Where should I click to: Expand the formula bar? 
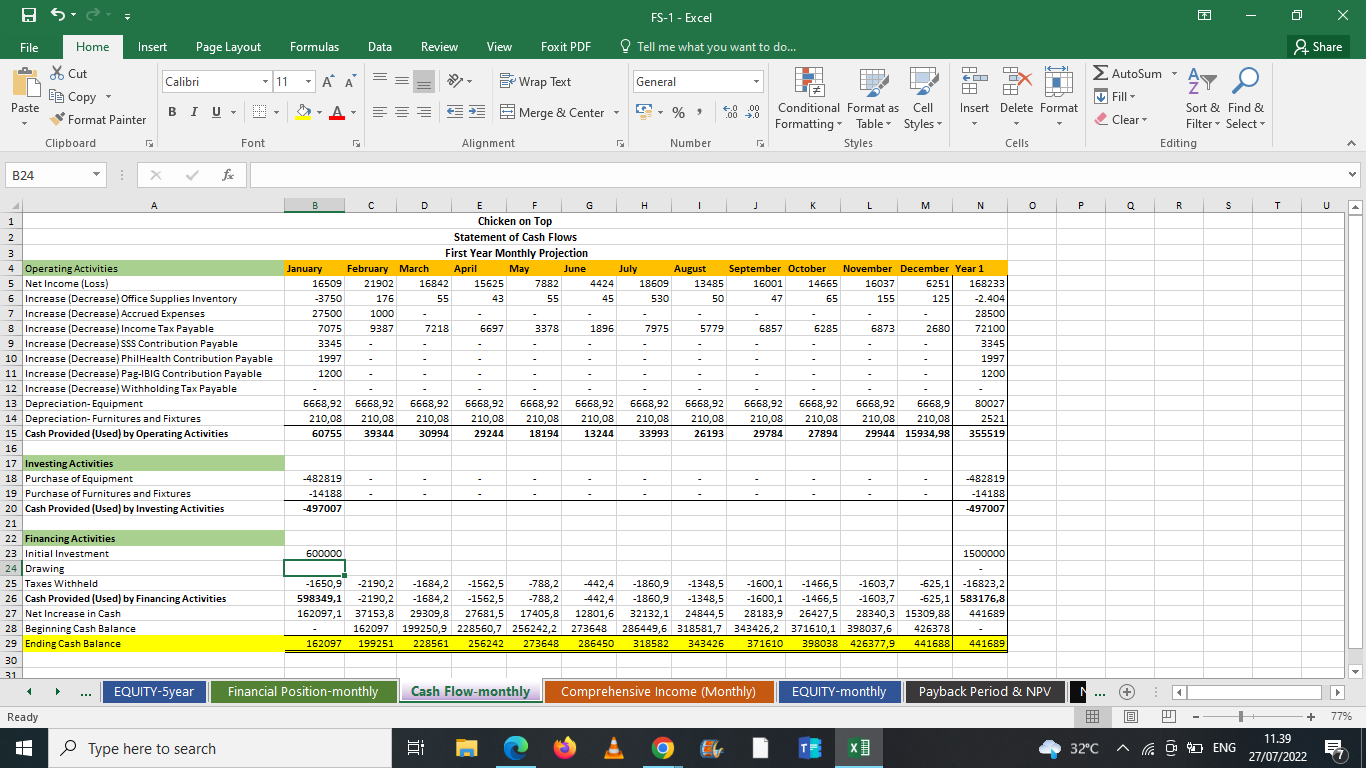1354,175
